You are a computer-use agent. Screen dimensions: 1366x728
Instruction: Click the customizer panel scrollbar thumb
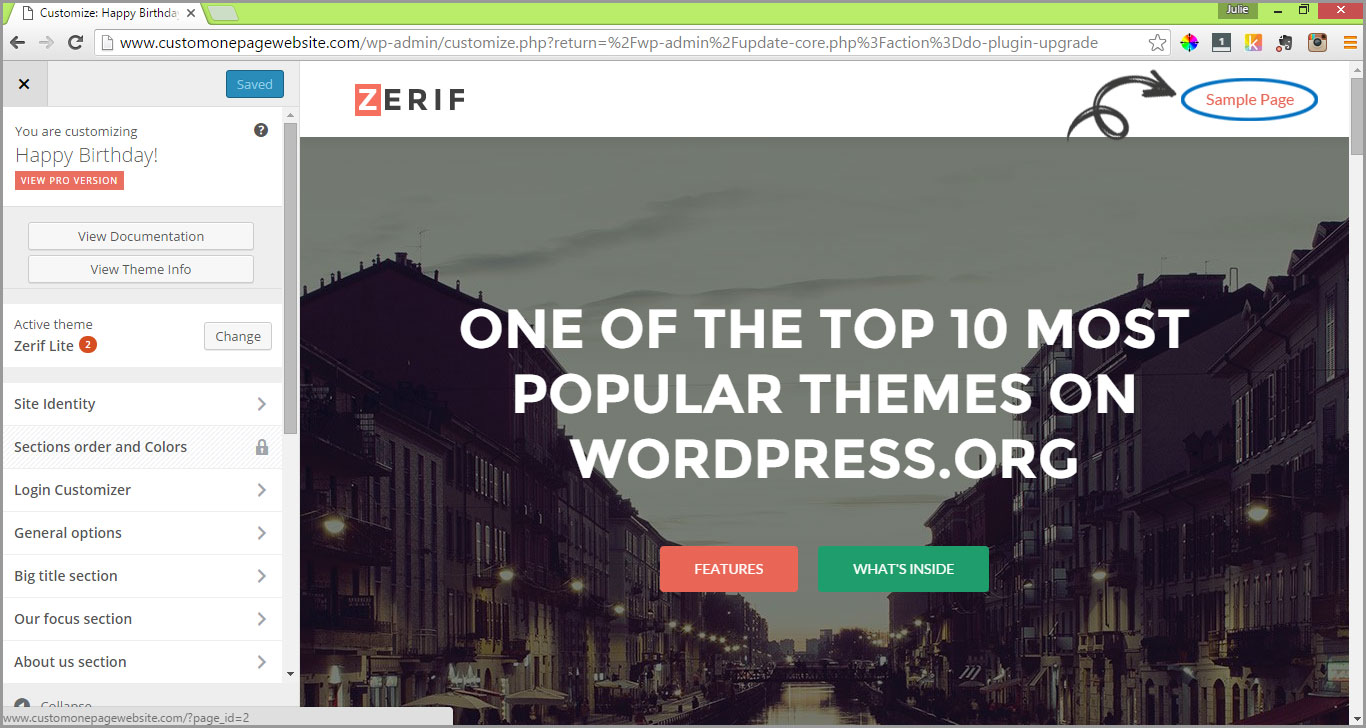[290, 278]
